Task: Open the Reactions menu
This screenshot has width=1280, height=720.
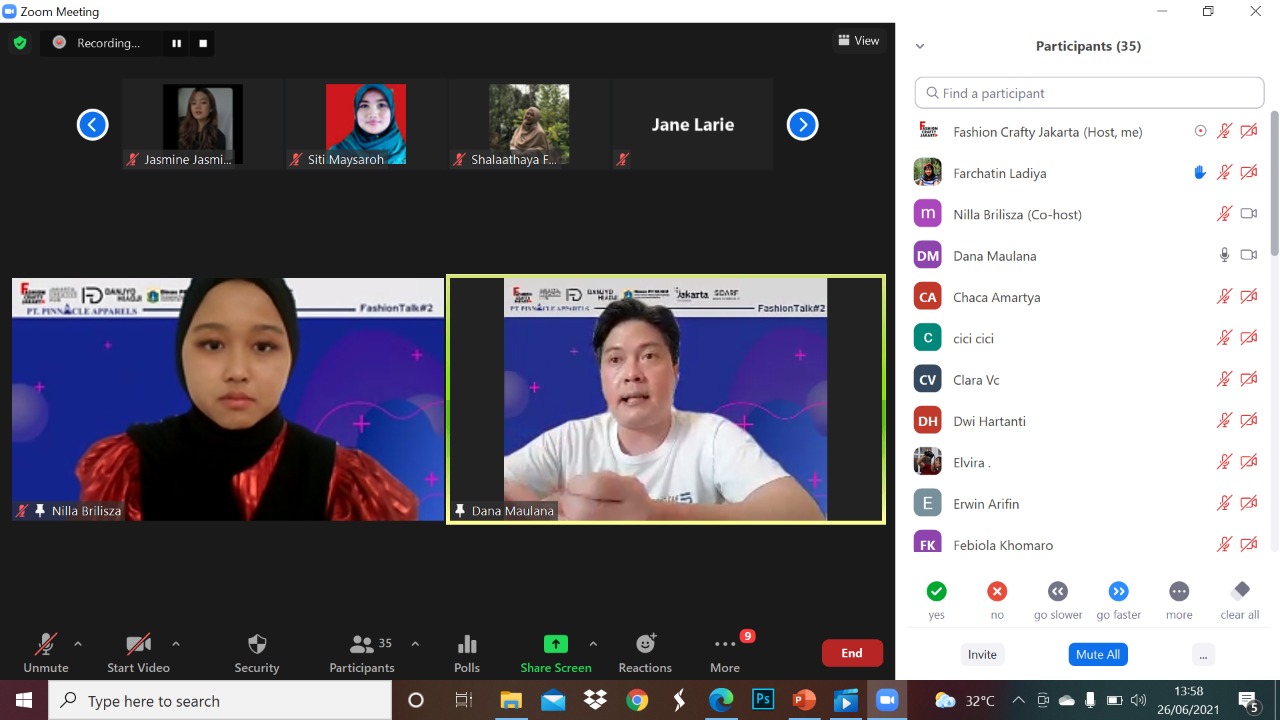Action: [645, 652]
